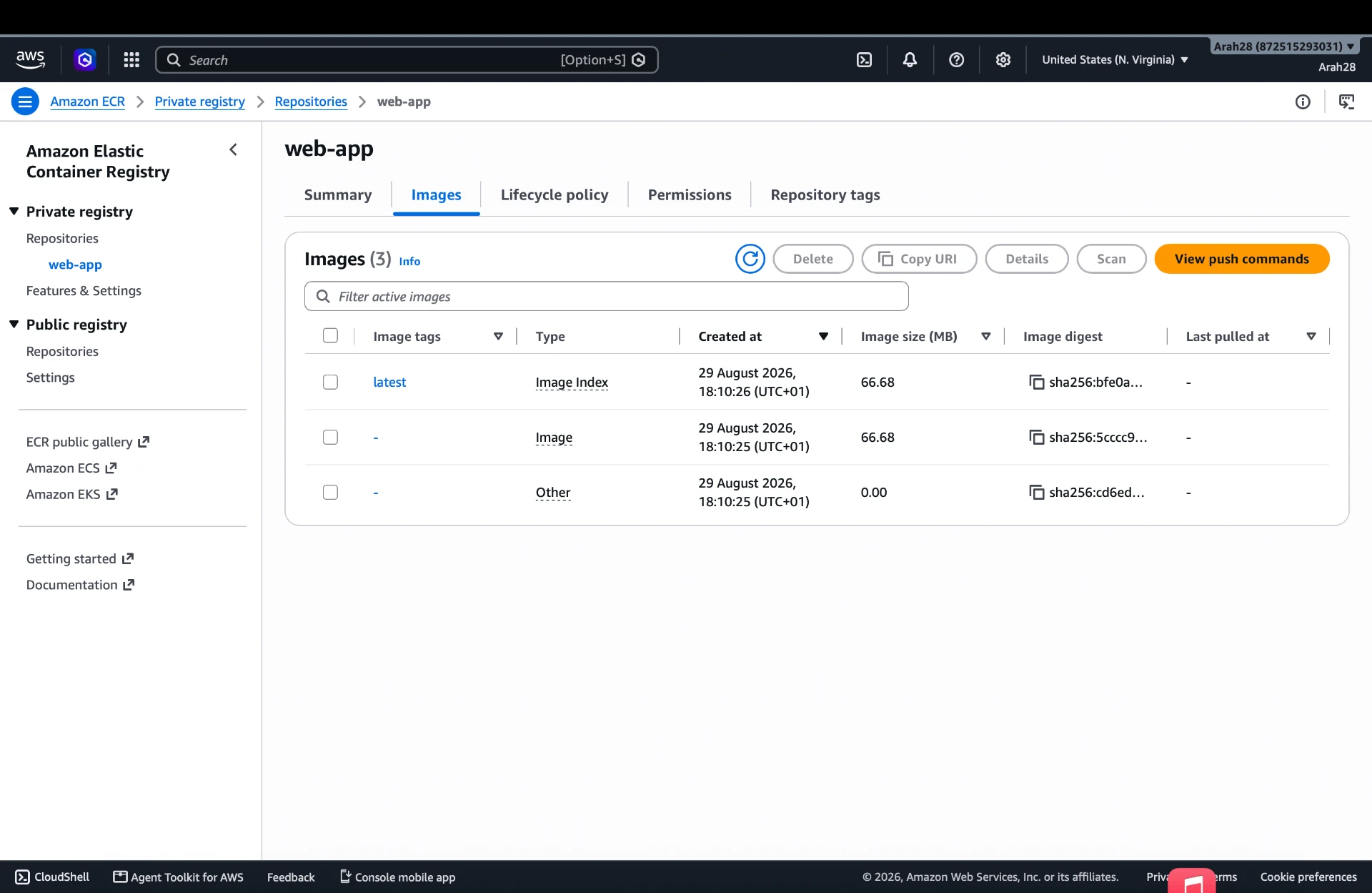This screenshot has height=893, width=1372.
Task: Open the Amazon ECS external link
Action: coord(71,468)
